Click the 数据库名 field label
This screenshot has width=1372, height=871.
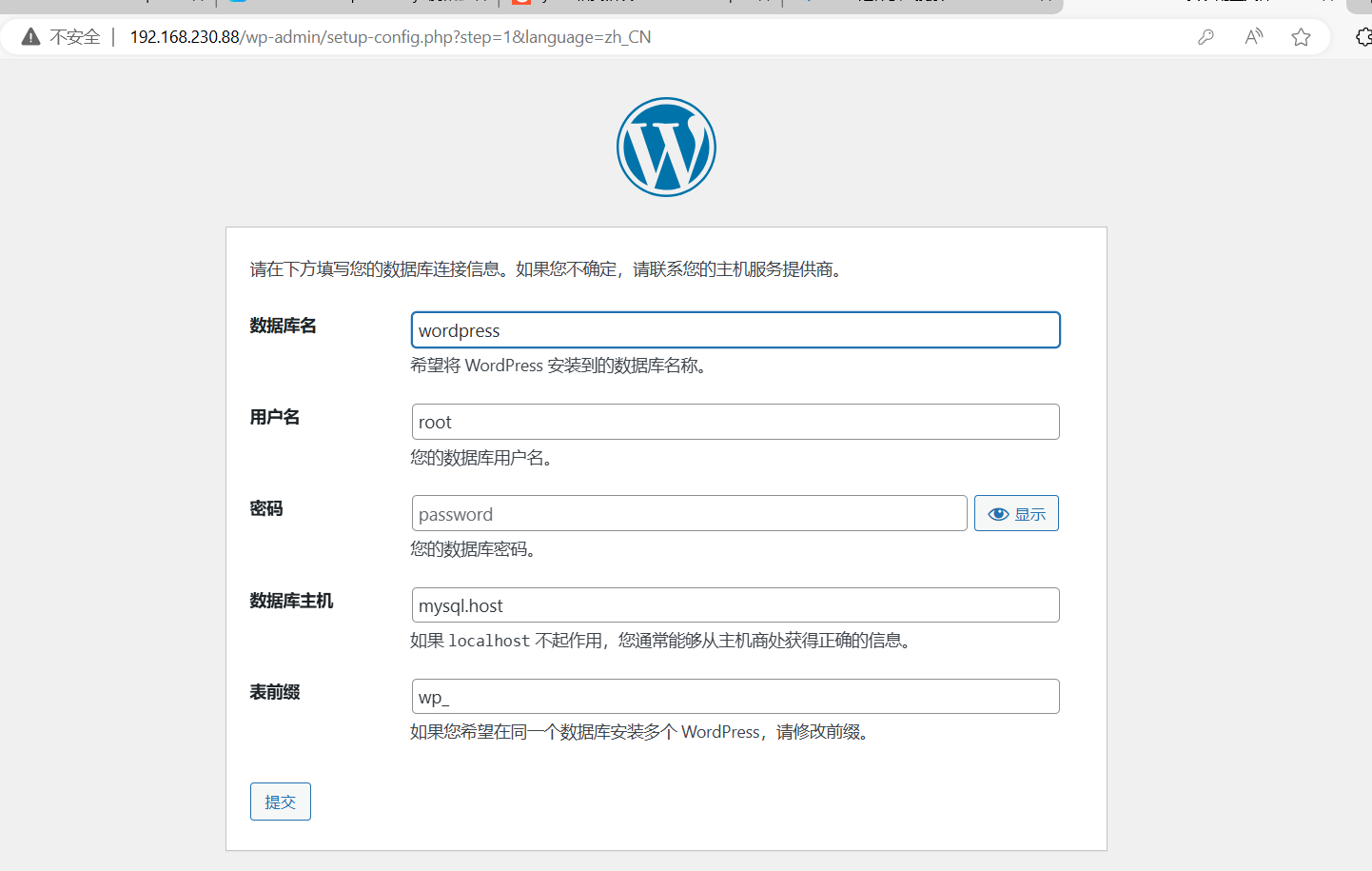(x=284, y=326)
